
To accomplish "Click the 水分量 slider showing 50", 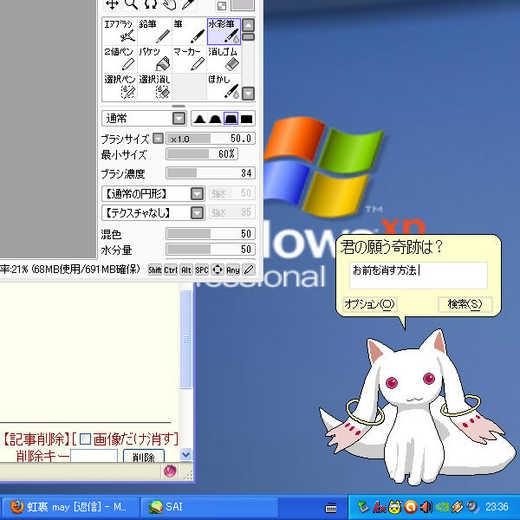I will pyautogui.click(x=211, y=249).
